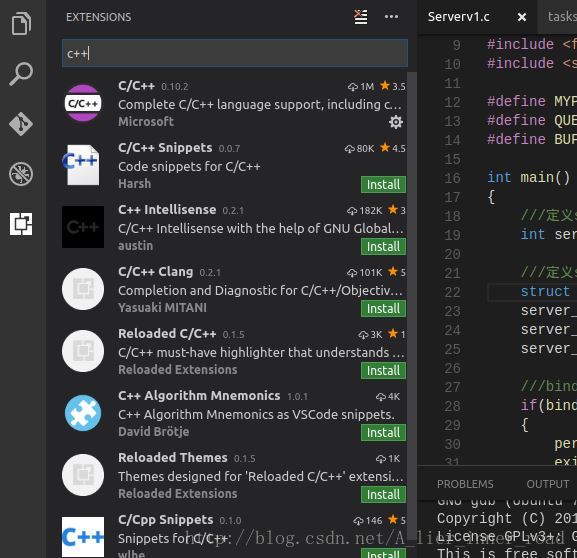Click line number 16 in editor gutter
The width and height of the screenshot is (577, 558).
pos(452,179)
